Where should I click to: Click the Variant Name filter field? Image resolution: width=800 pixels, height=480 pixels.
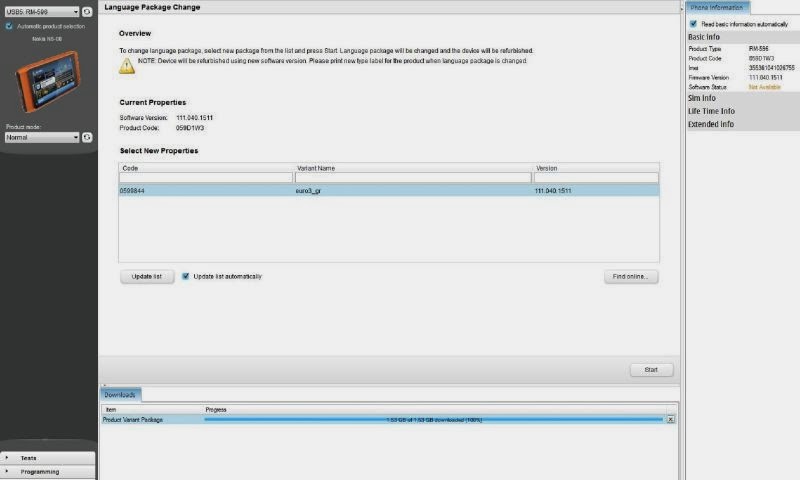click(413, 178)
